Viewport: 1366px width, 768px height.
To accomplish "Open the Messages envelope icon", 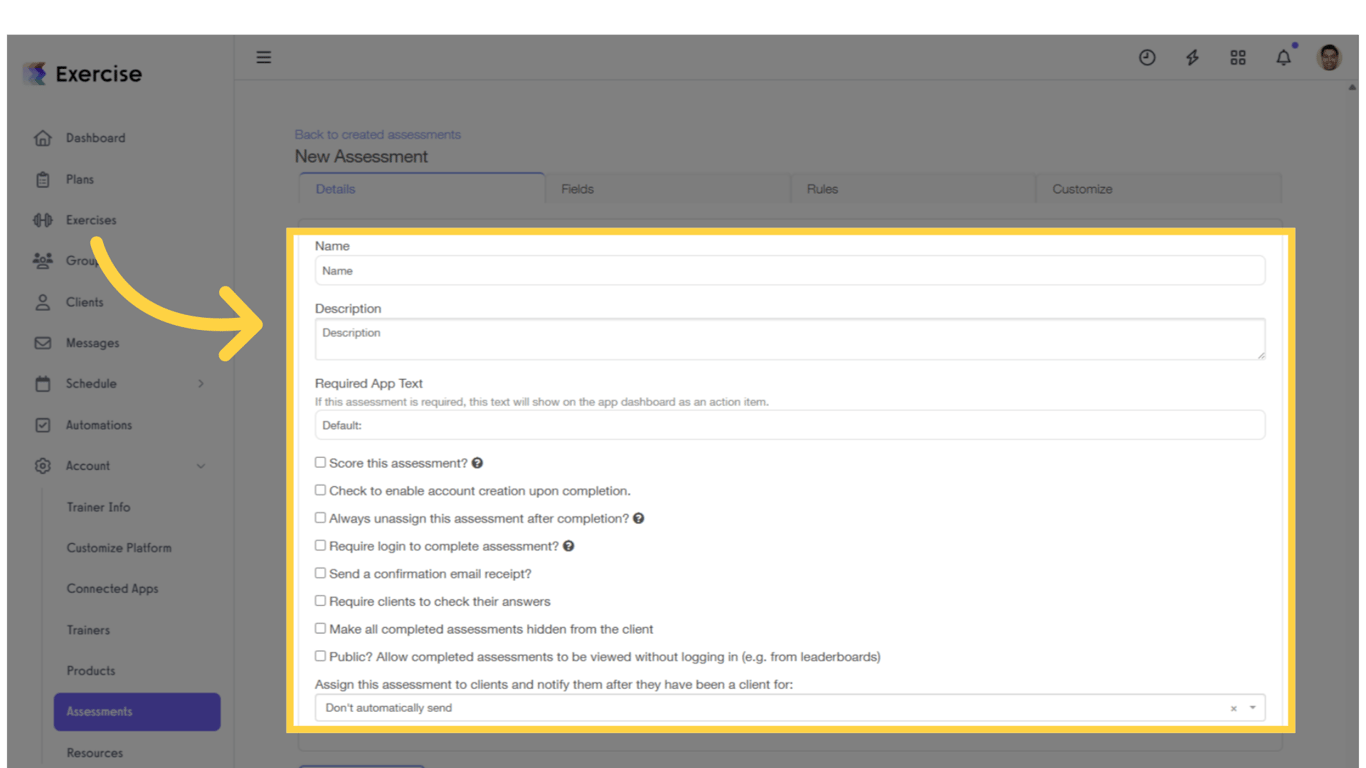I will (x=43, y=342).
